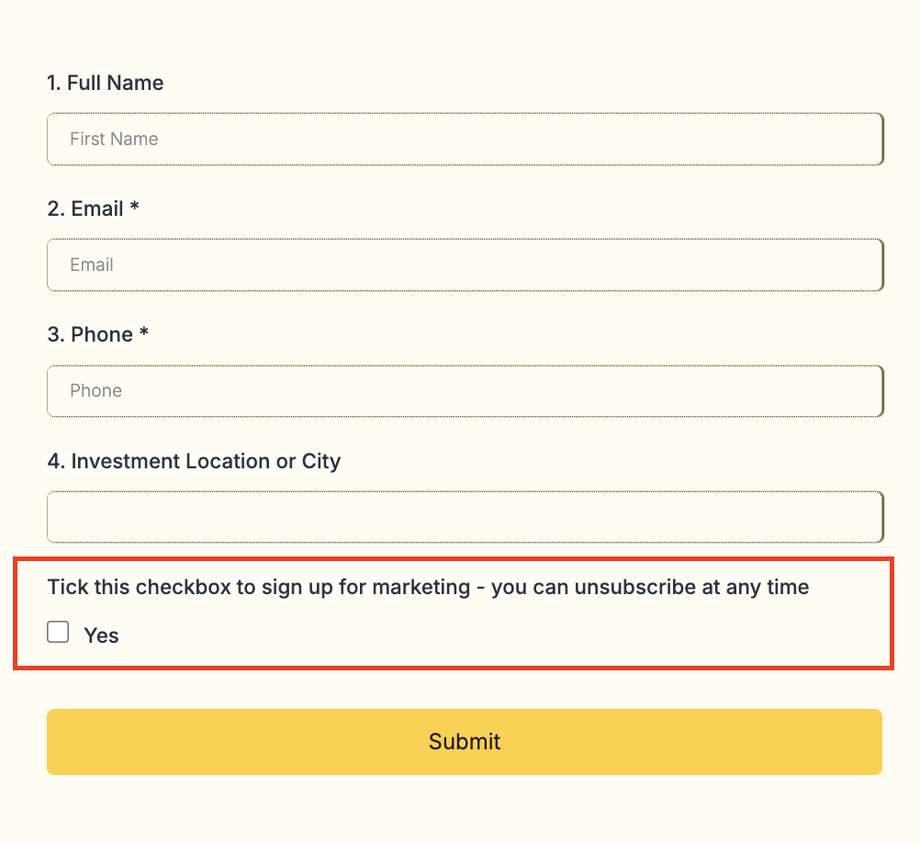Click the marketing sign-up instruction text

coord(427,587)
